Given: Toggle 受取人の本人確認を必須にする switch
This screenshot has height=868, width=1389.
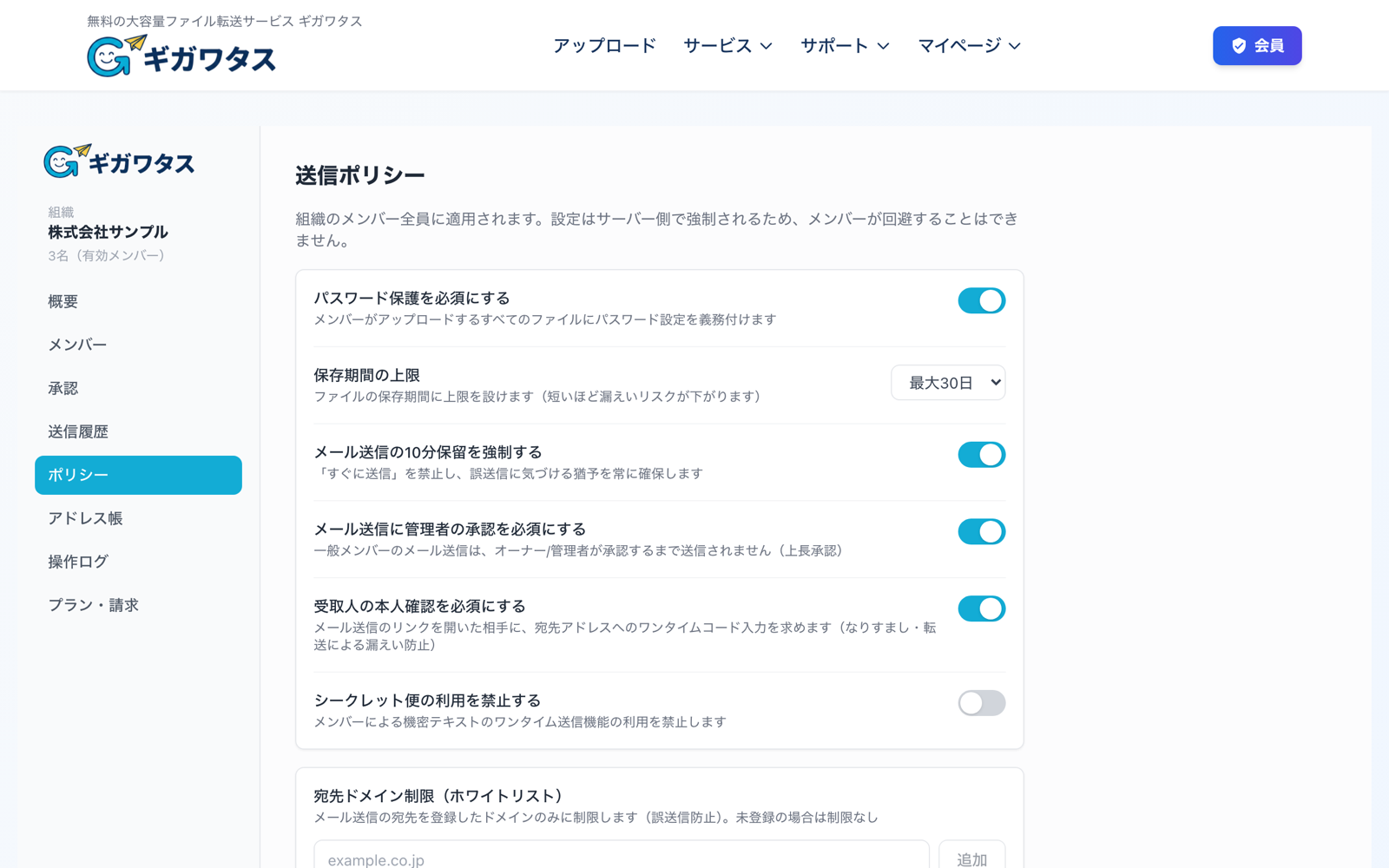Looking at the screenshot, I should (981, 608).
